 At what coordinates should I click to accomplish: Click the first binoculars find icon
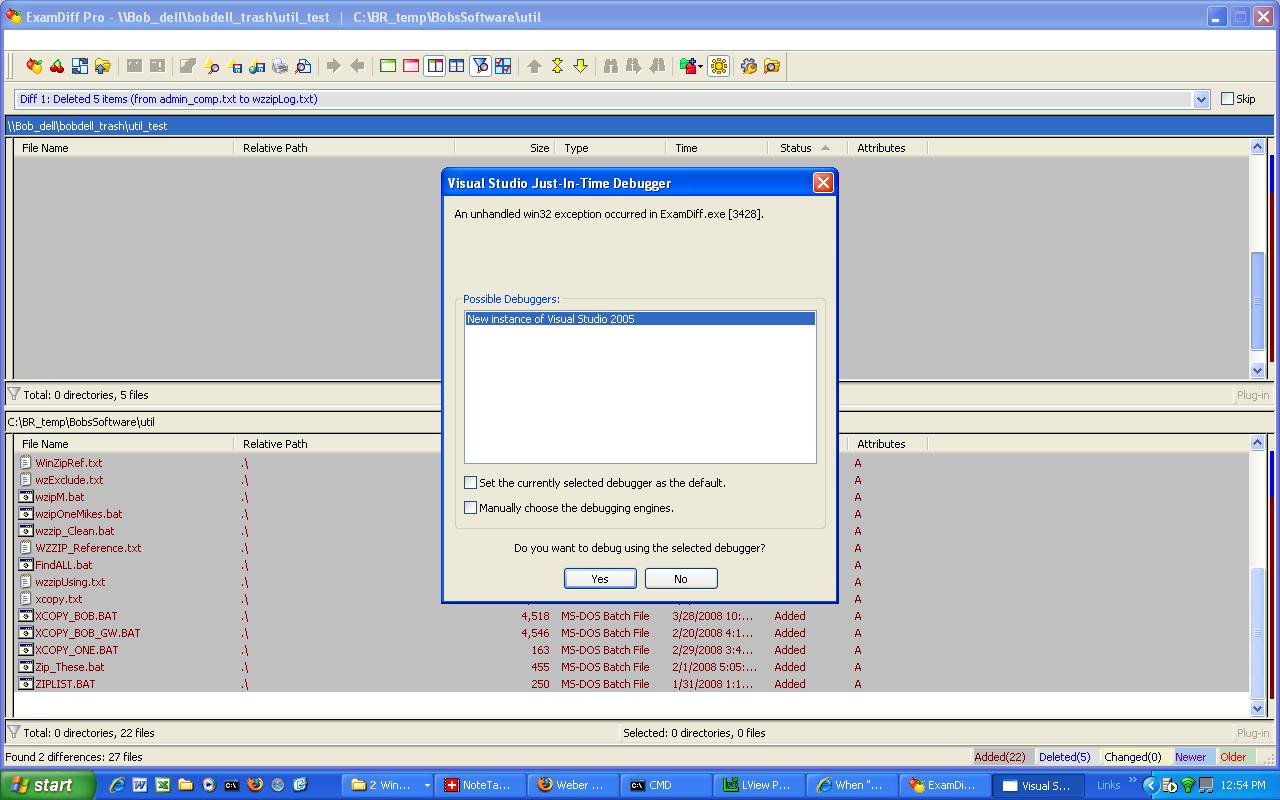pos(611,66)
